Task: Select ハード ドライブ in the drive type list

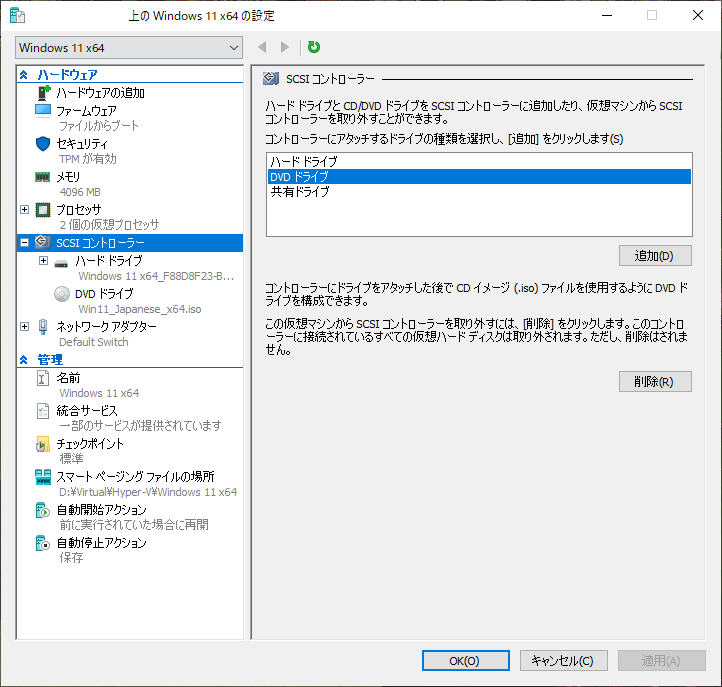Action: (479, 162)
